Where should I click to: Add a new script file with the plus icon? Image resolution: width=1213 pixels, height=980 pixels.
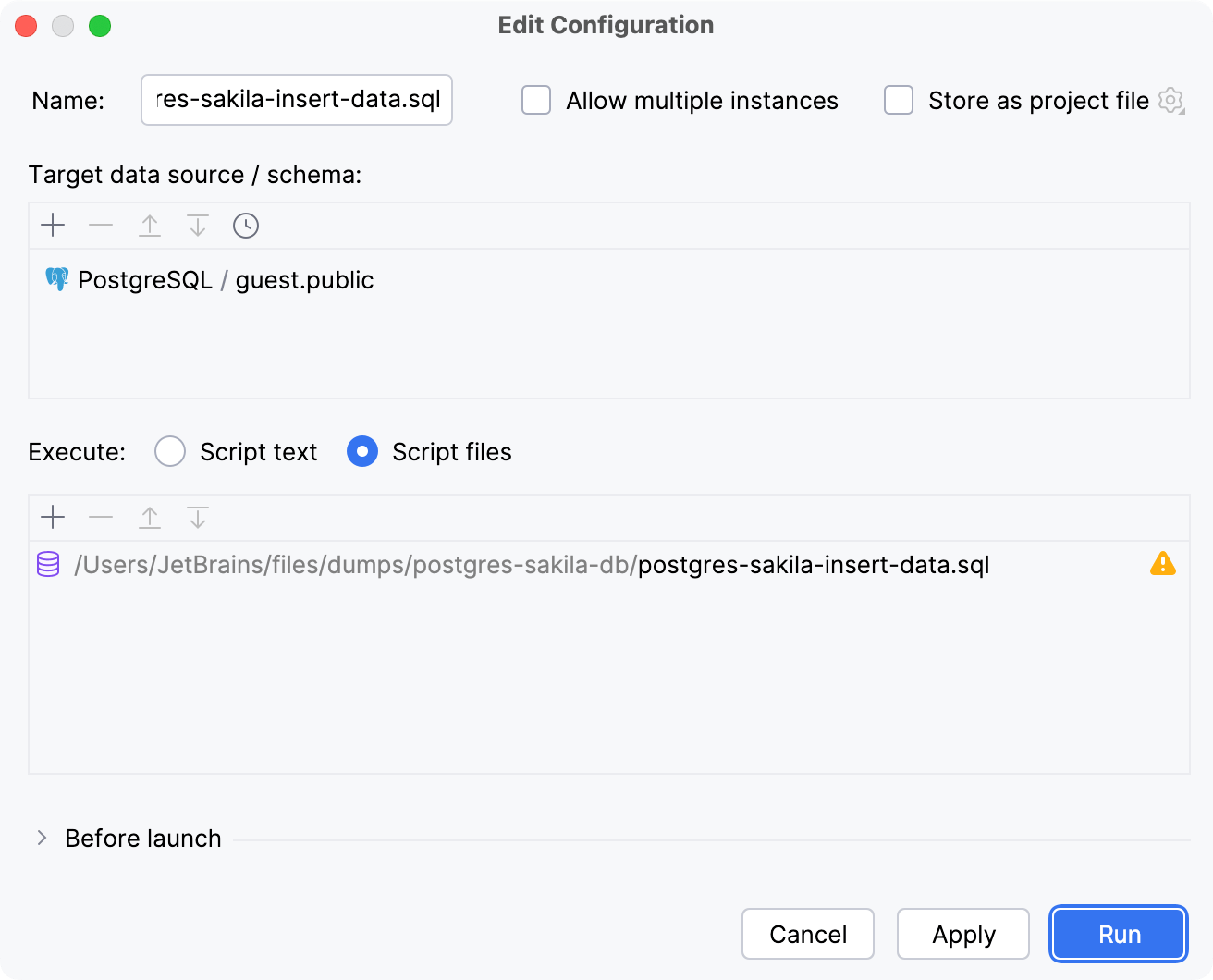click(x=53, y=518)
